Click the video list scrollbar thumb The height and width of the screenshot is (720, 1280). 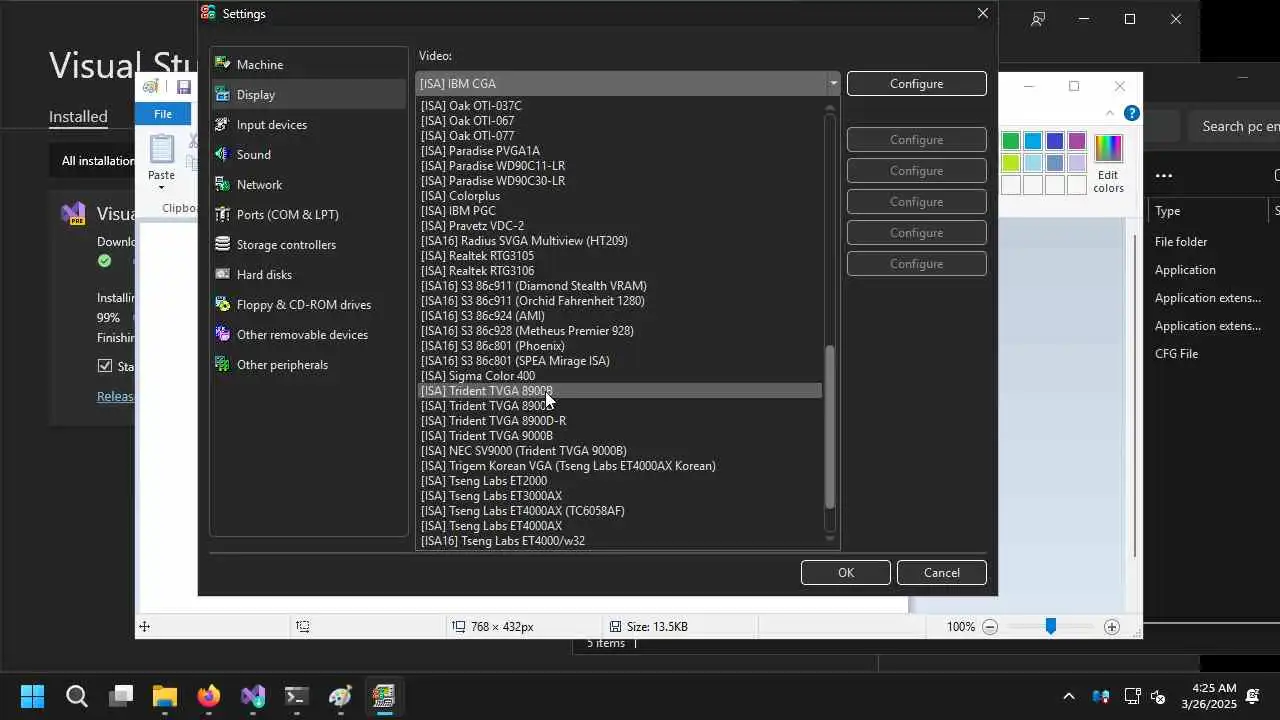(829, 427)
